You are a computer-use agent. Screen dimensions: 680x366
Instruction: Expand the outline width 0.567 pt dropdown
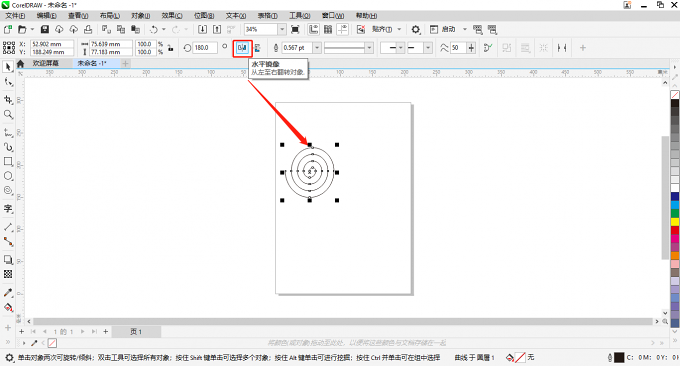coord(317,48)
